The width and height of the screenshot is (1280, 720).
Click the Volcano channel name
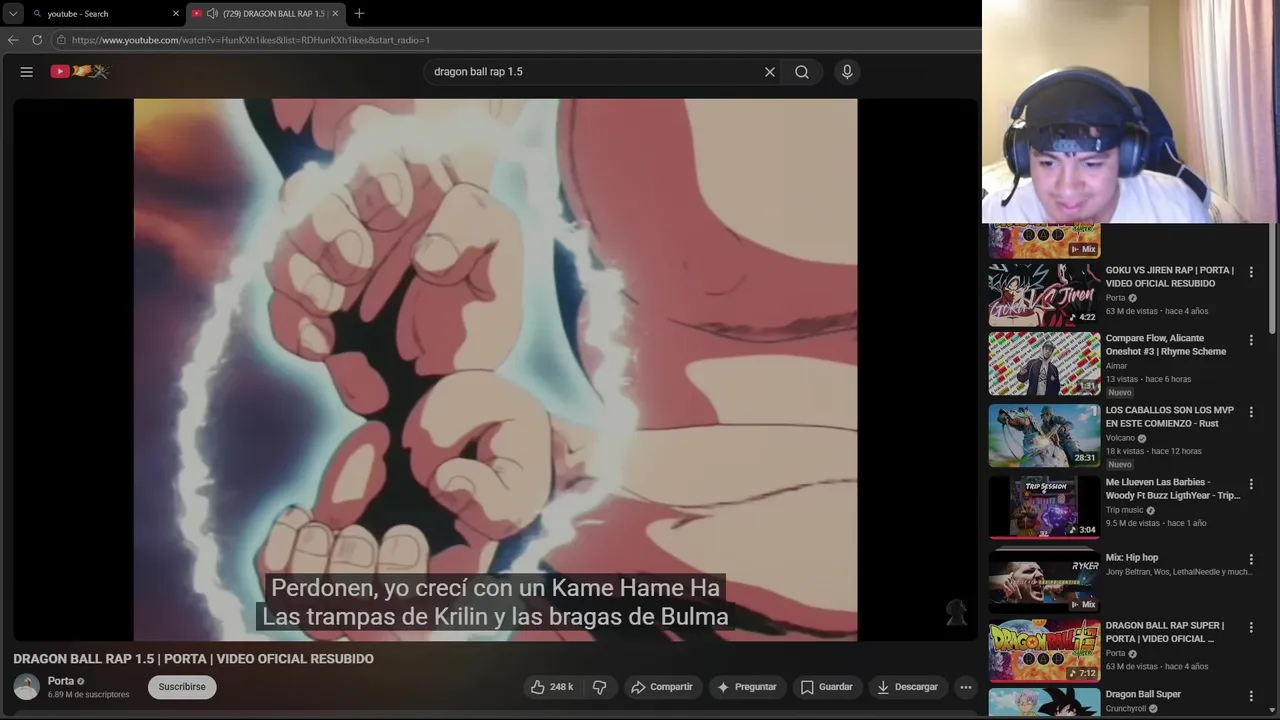pyautogui.click(x=1120, y=438)
